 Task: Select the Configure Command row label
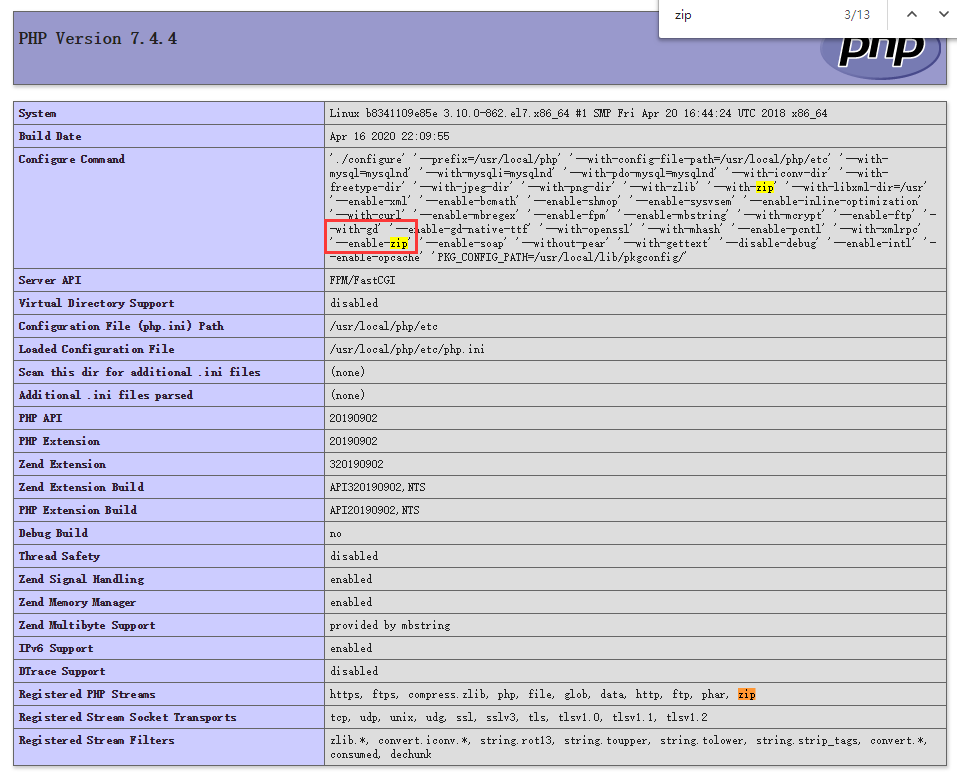[x=72, y=159]
